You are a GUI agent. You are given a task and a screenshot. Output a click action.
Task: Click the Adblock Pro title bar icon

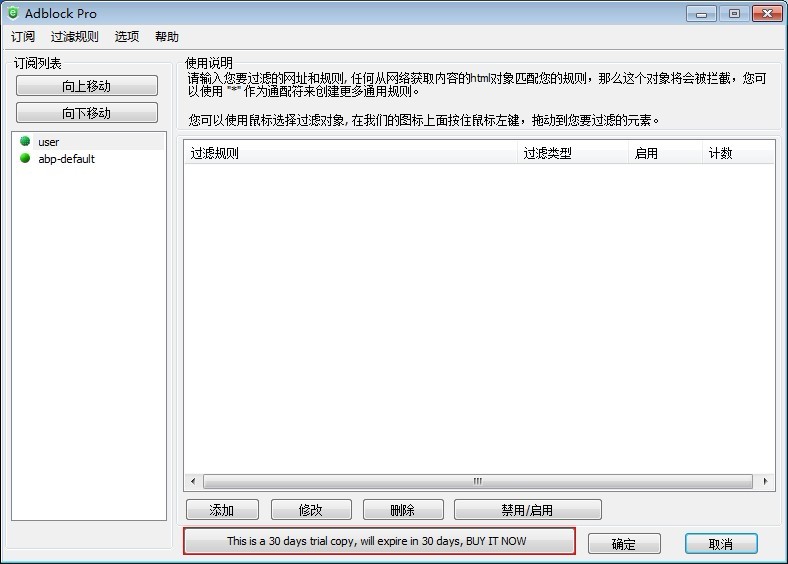pos(13,13)
